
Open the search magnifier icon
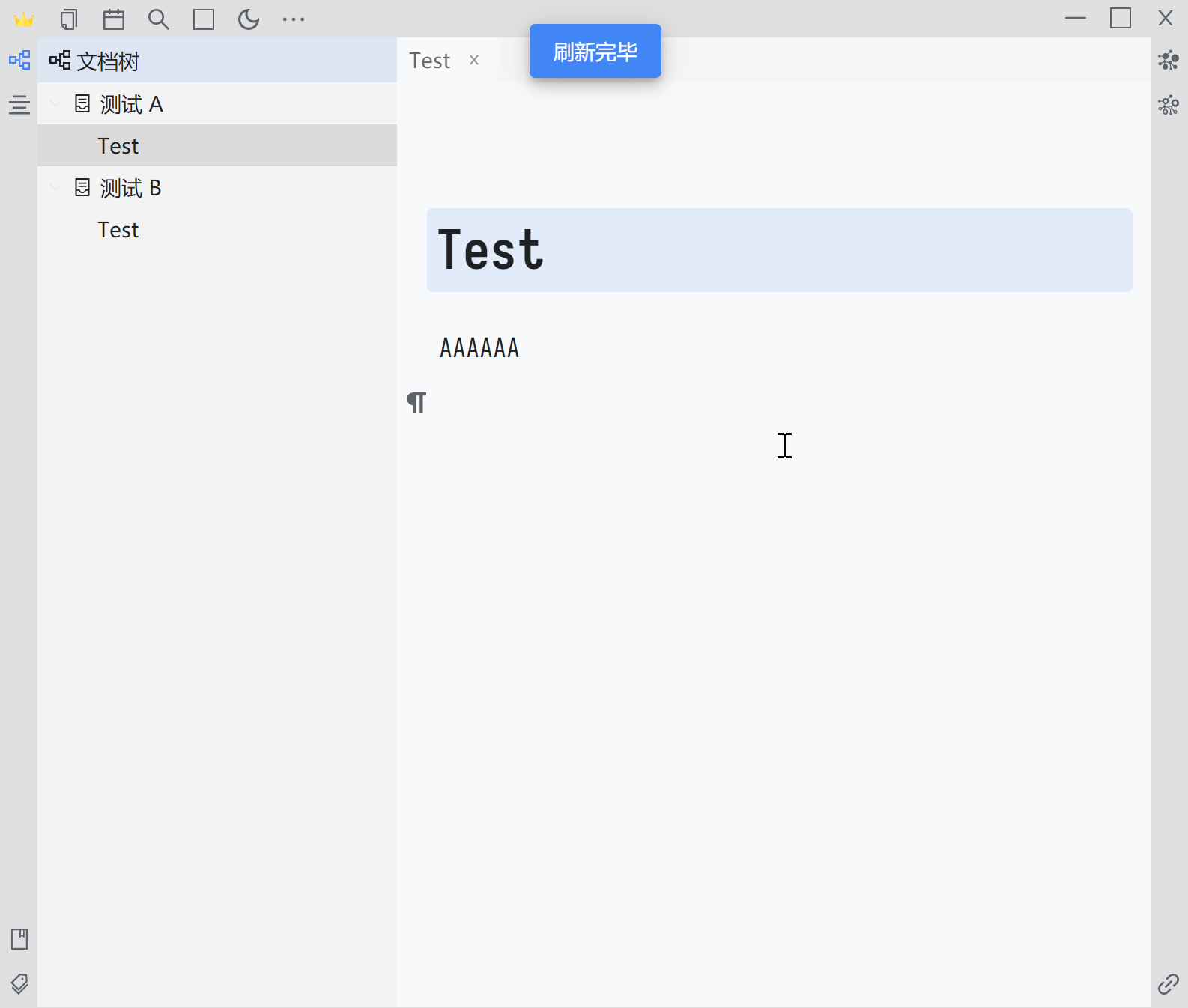159,19
